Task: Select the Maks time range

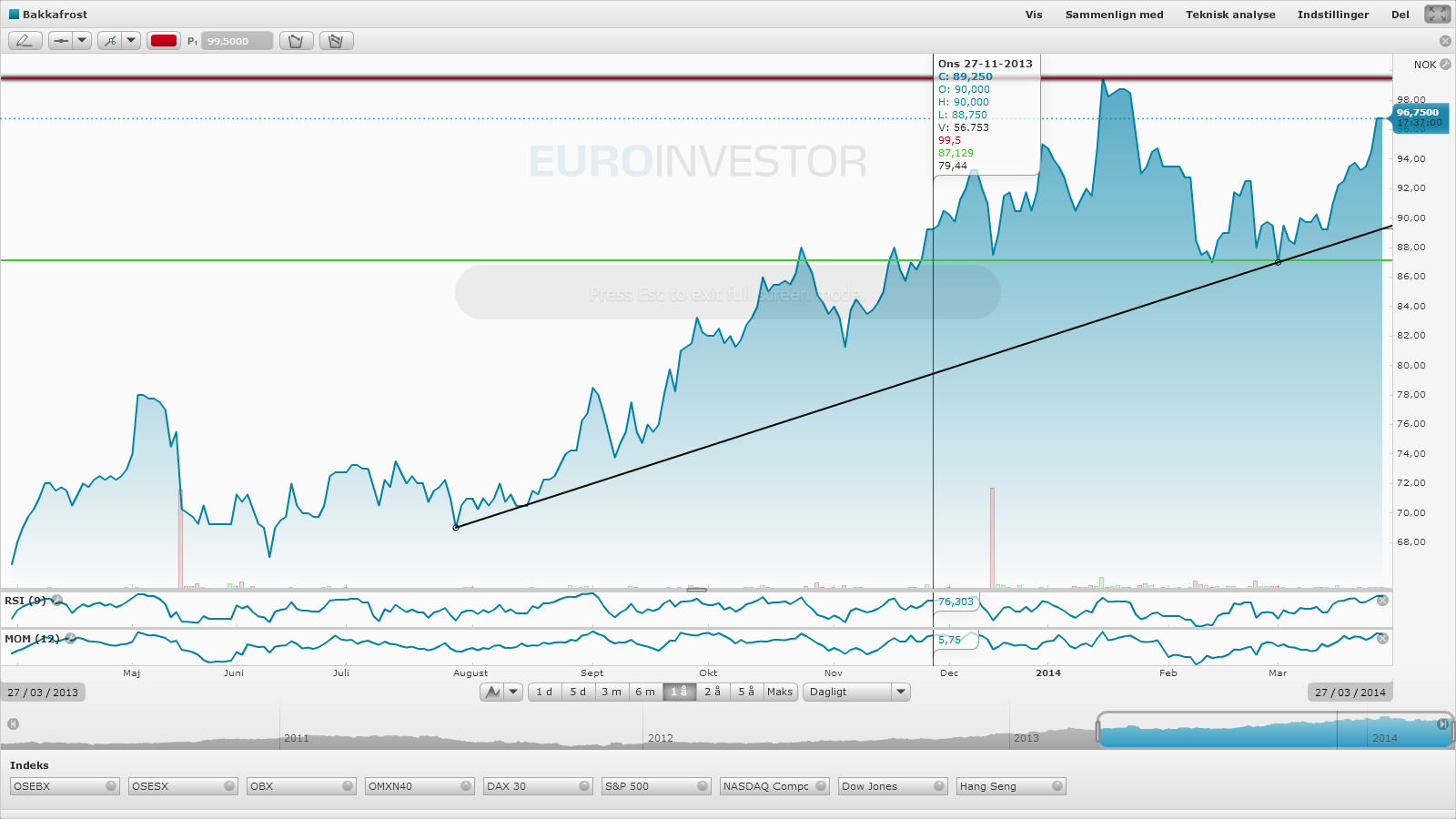Action: coord(780,692)
